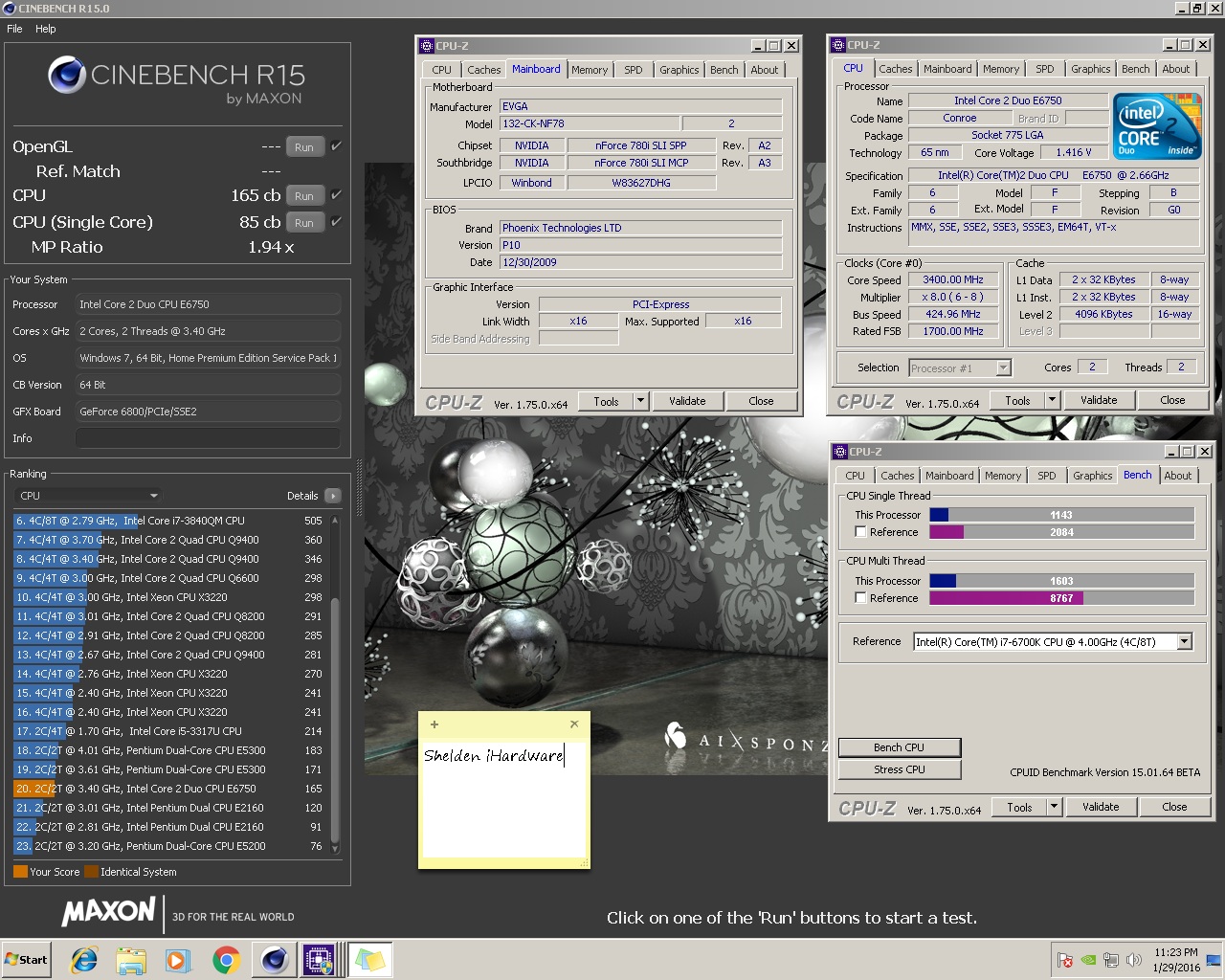Expand Tools arrow in CPU tab CPU-Z window
Image resolution: width=1225 pixels, height=980 pixels.
[1053, 400]
